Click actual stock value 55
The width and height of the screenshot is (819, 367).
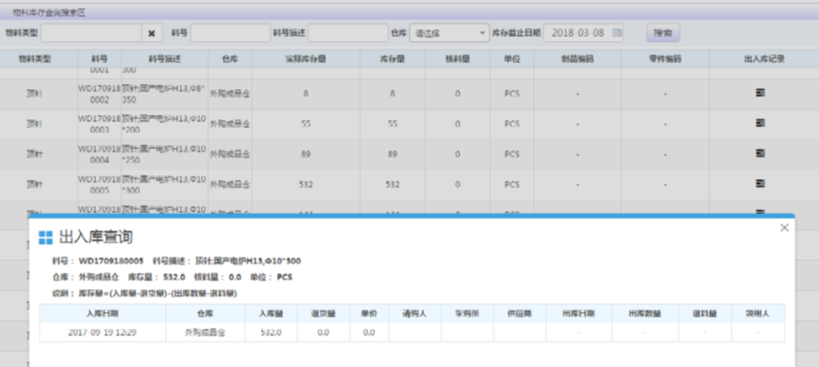tap(306, 124)
